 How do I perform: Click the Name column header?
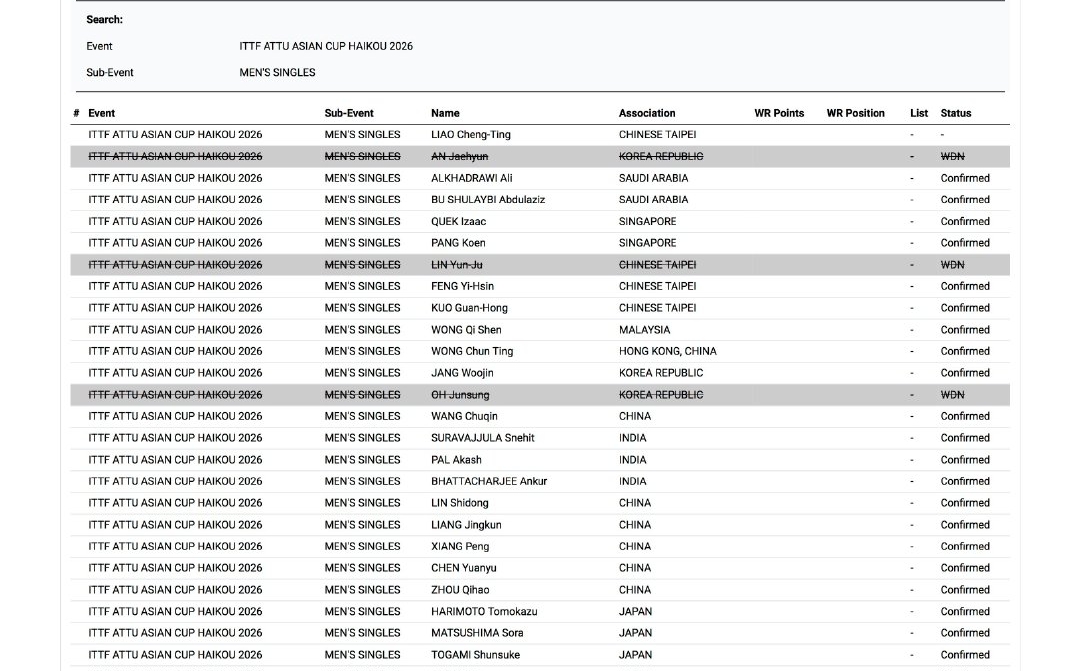(445, 113)
